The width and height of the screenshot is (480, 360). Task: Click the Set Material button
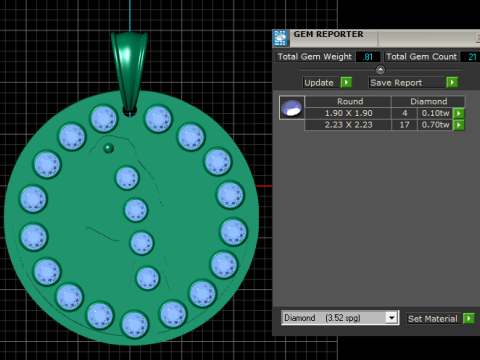[434, 319]
